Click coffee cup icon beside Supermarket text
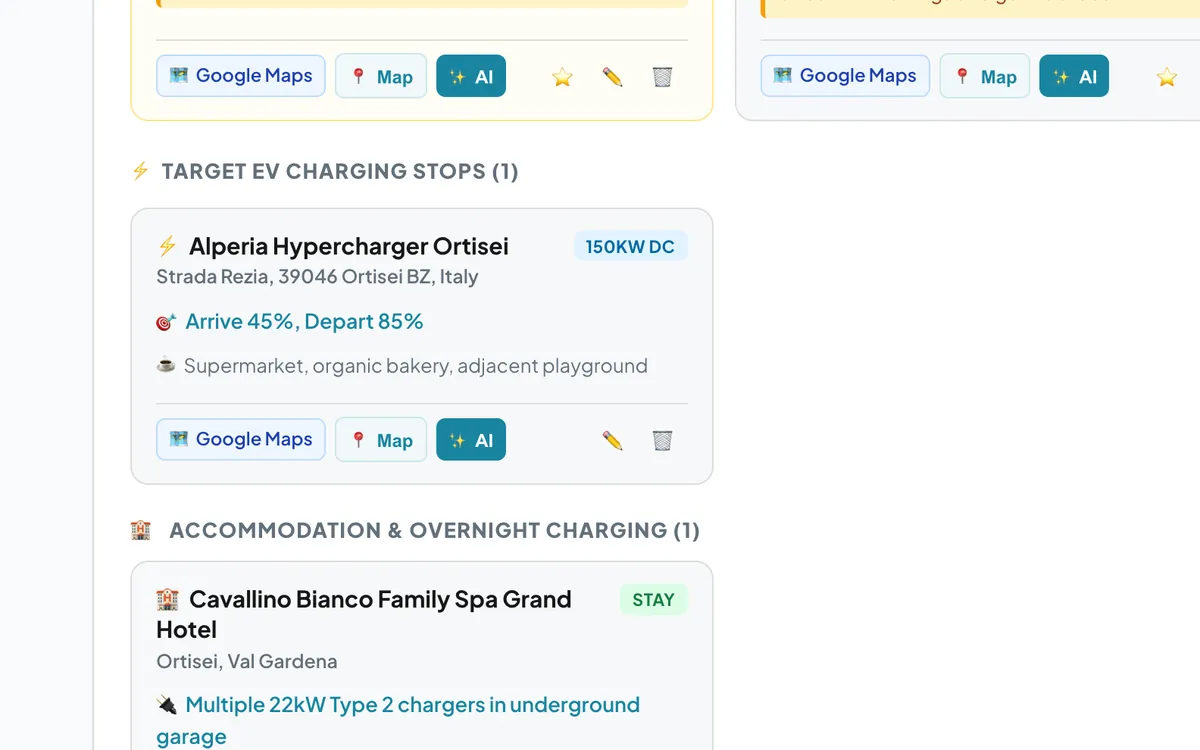This screenshot has height=750, width=1200. (x=166, y=366)
